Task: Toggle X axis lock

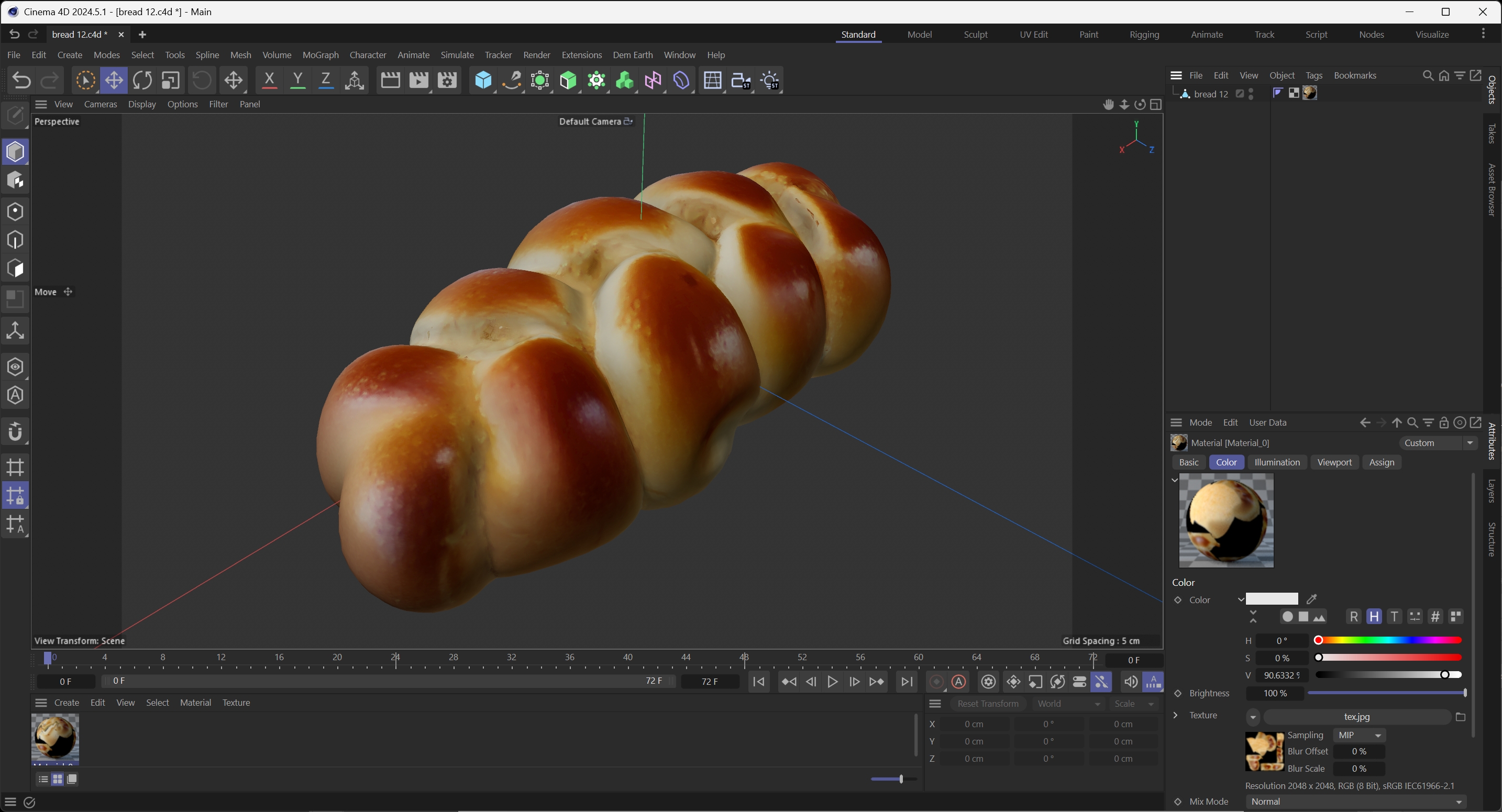Action: click(269, 81)
